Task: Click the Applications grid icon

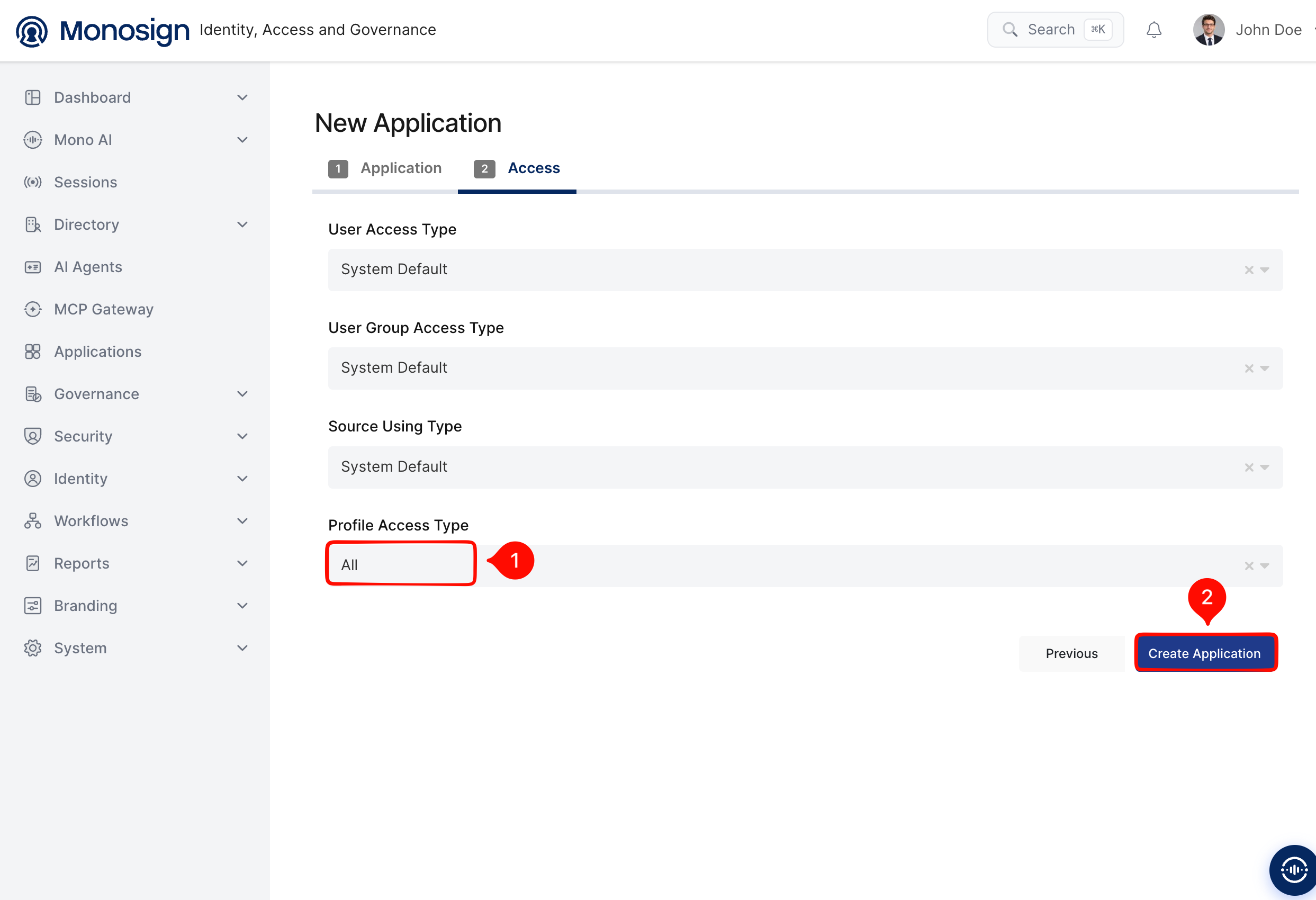Action: (33, 352)
